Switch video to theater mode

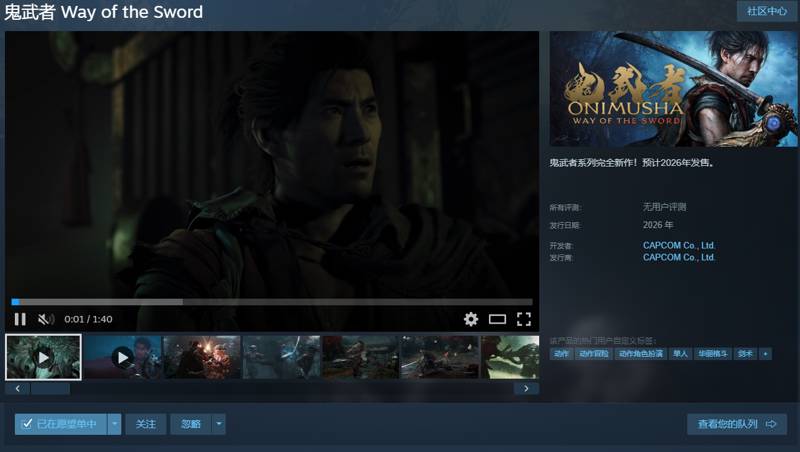tap(497, 319)
